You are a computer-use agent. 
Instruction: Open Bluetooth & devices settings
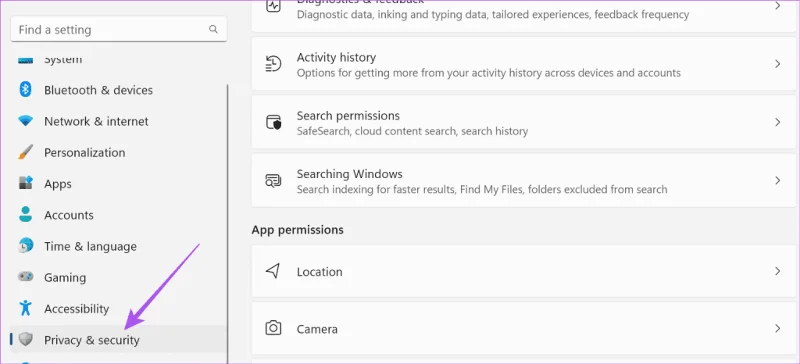tap(118, 90)
